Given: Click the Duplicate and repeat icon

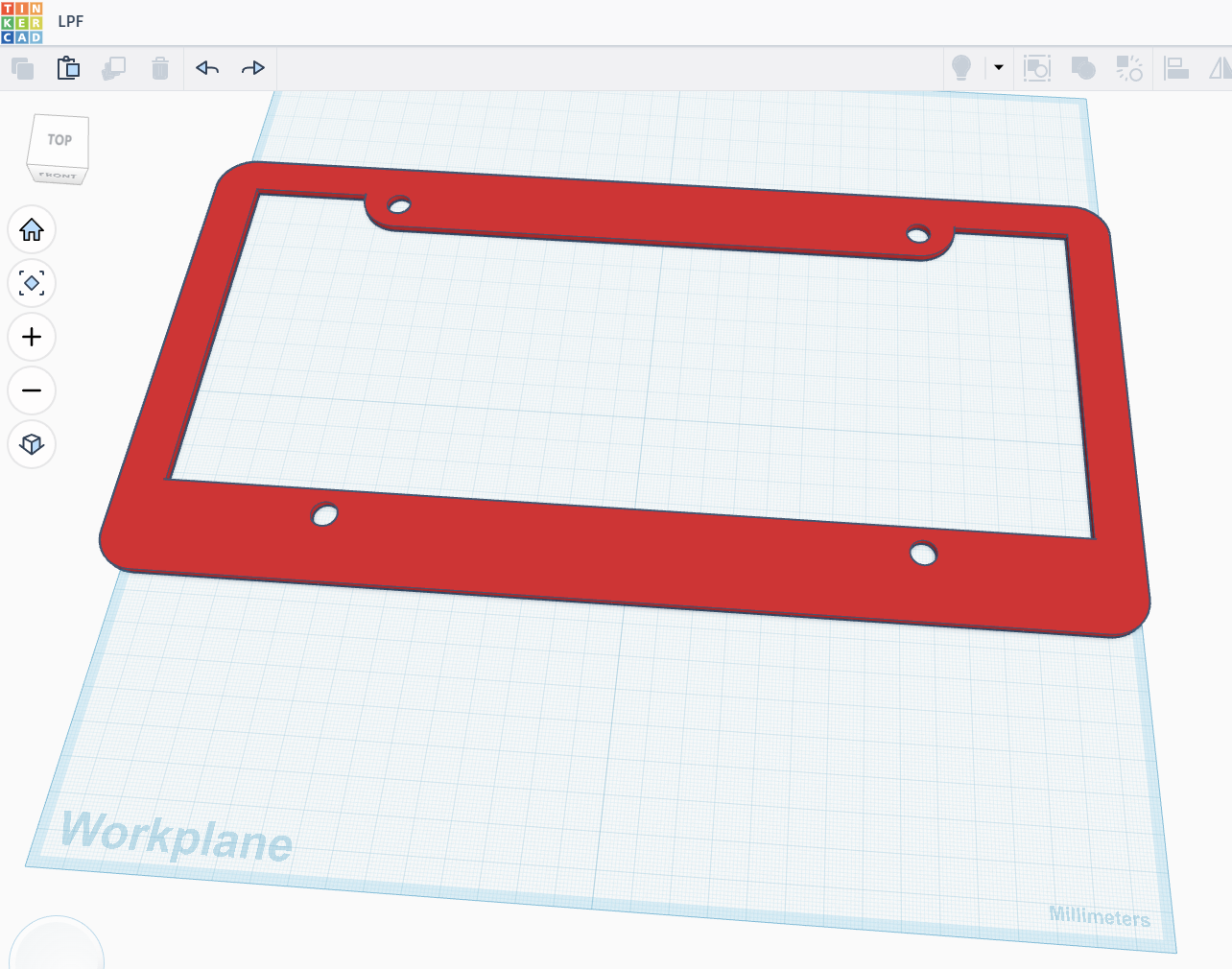Looking at the screenshot, I should [x=114, y=68].
